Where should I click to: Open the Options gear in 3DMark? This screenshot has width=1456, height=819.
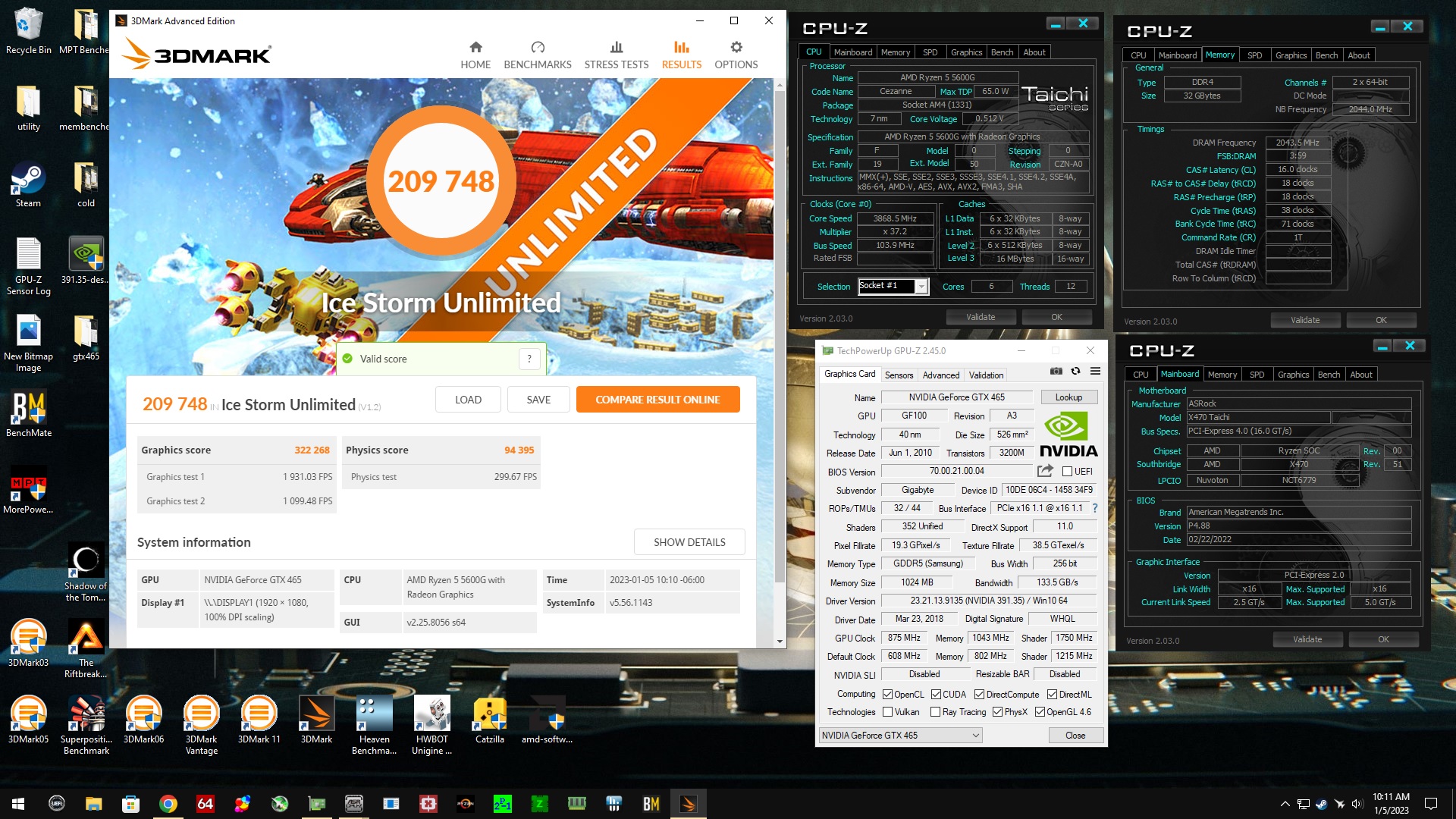(x=736, y=55)
